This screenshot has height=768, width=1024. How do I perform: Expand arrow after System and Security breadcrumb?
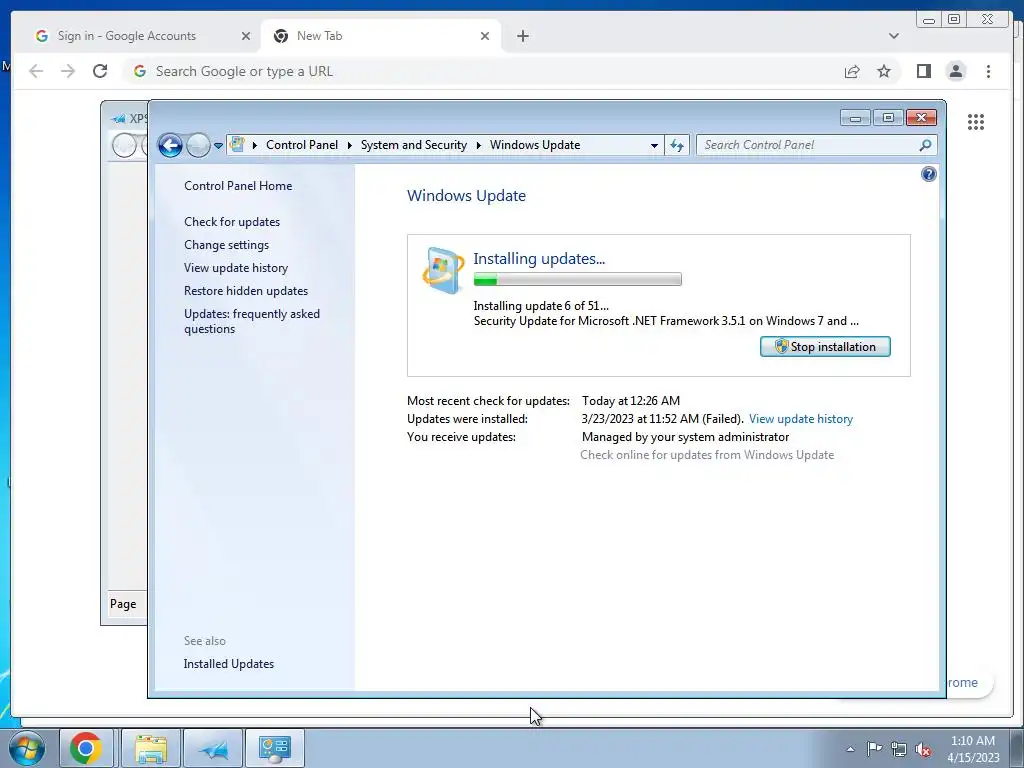(x=479, y=145)
